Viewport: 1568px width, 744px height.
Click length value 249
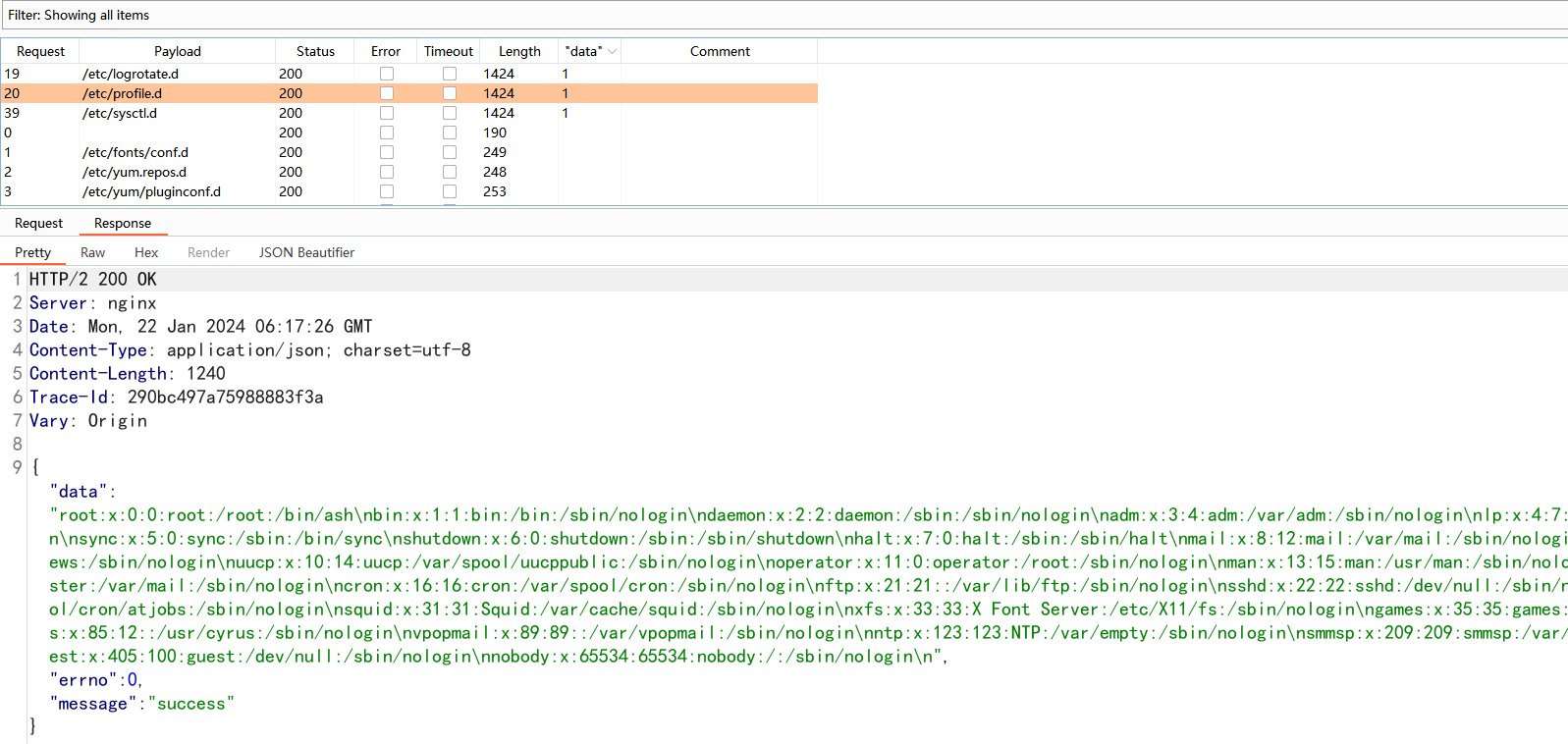coord(495,152)
